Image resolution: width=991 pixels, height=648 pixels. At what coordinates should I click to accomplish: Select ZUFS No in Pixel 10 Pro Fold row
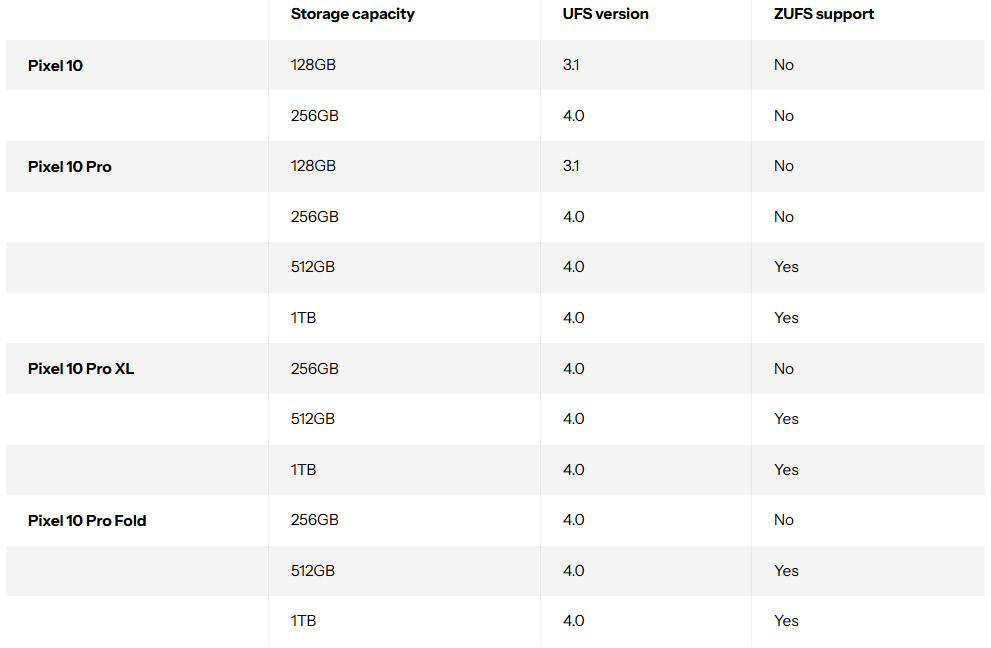[x=783, y=520]
